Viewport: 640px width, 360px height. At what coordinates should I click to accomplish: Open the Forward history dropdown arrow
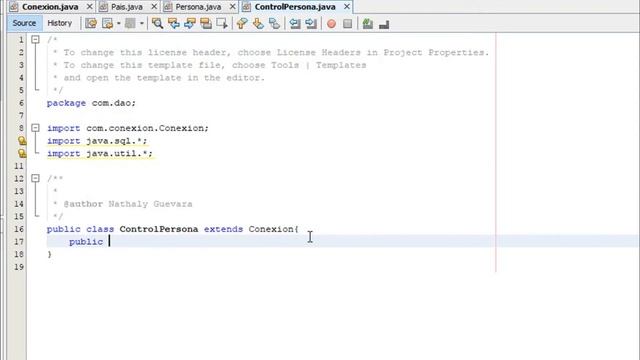click(142, 24)
